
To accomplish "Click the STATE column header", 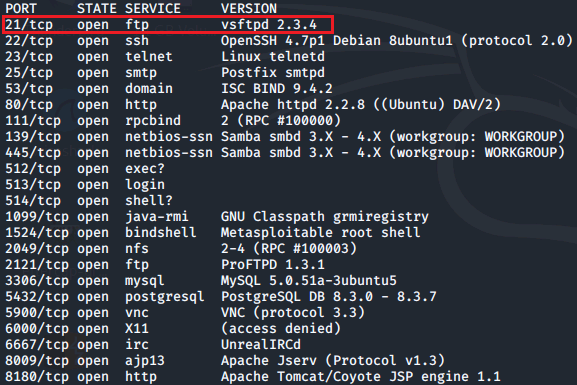I will (97, 8).
